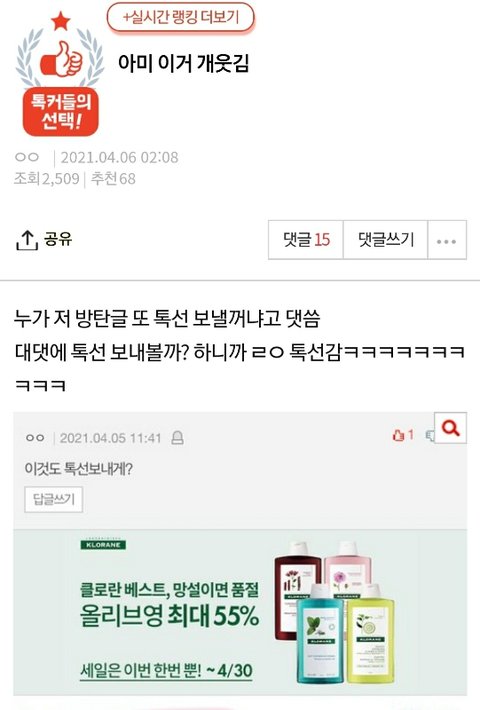Open the Klorane 올리브영 55% ad banner
The height and width of the screenshot is (710, 480).
240,612
